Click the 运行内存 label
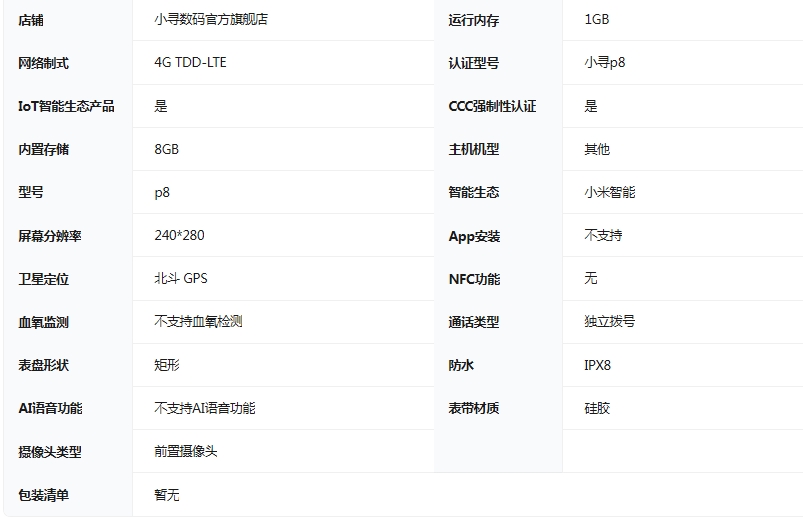The image size is (803, 519). tap(473, 19)
